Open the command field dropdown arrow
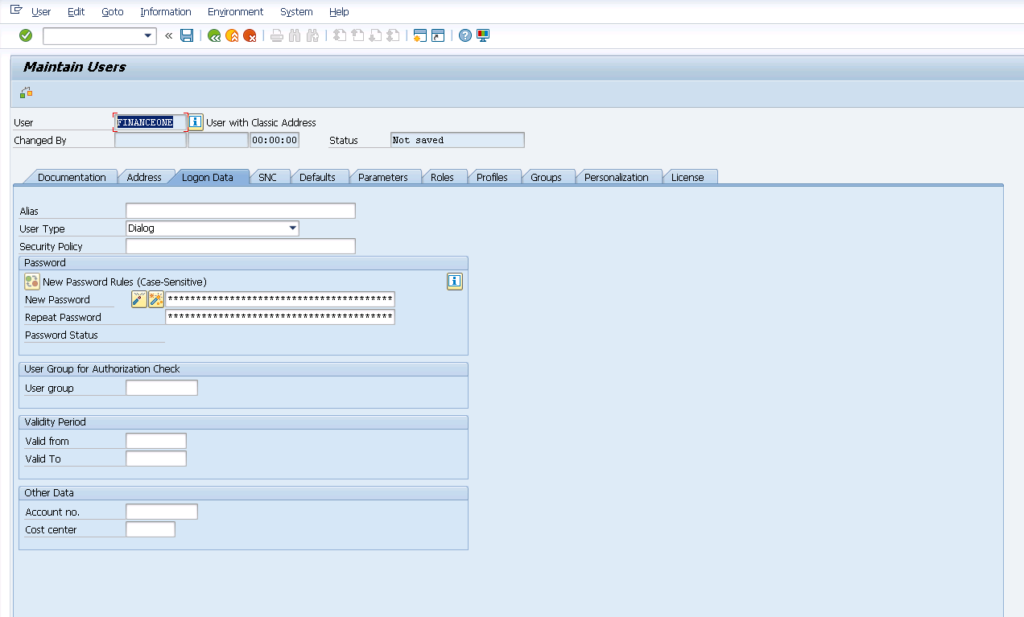Viewport: 1024px width, 617px height. click(x=148, y=36)
